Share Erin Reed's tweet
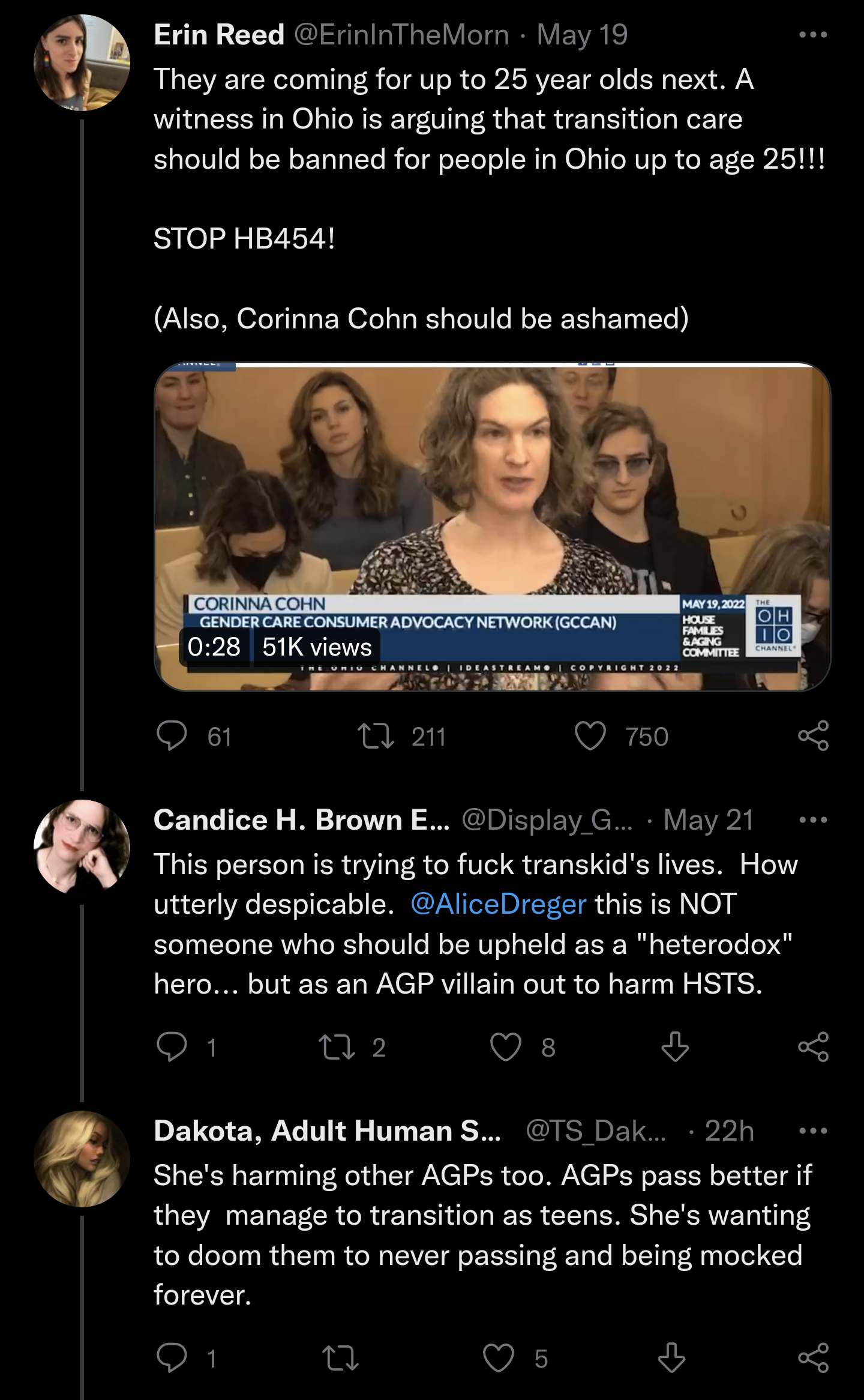Screen dimensions: 864x1400 (813, 736)
